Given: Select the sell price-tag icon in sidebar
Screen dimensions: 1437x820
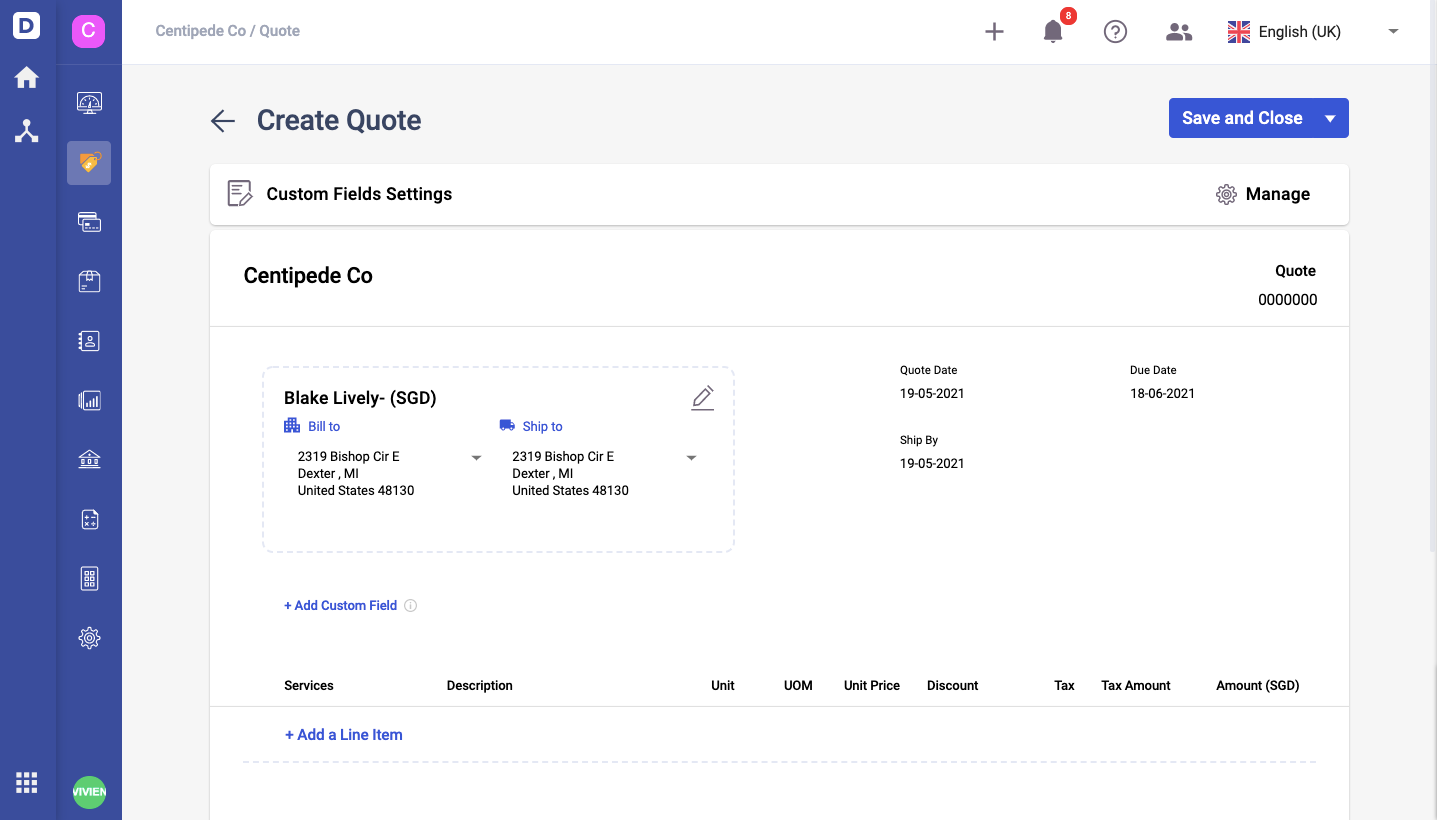Looking at the screenshot, I should (x=89, y=163).
